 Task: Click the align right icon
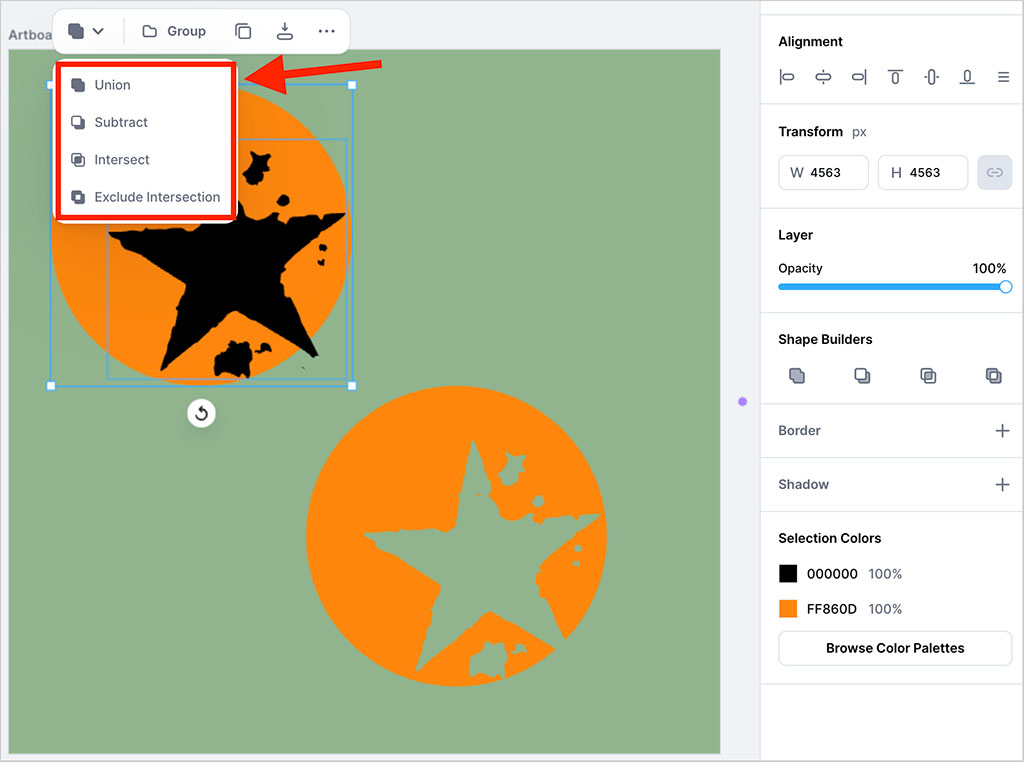point(859,77)
